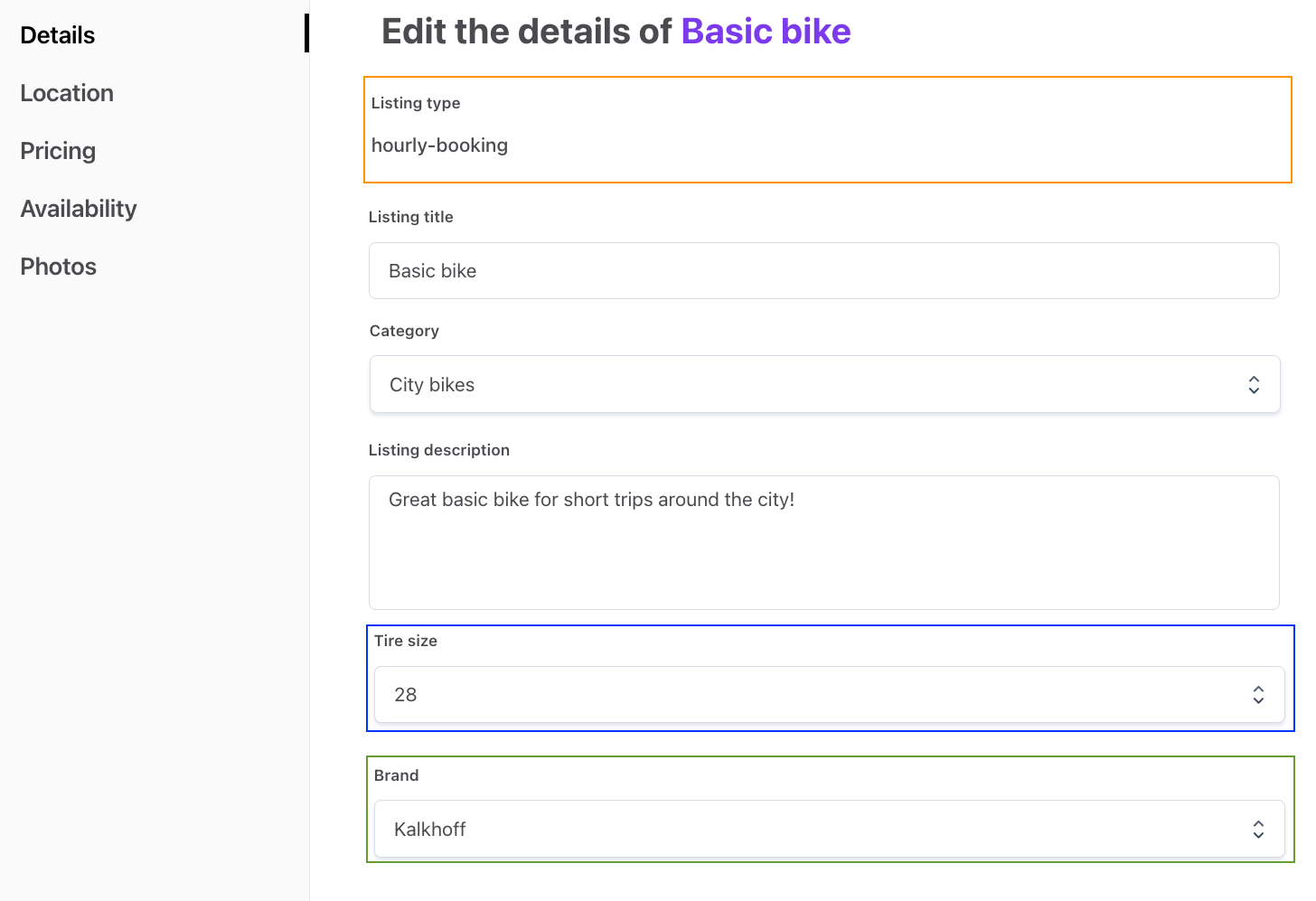Viewport: 1316px width, 901px height.
Task: Switch to the Location section
Action: tap(66, 92)
